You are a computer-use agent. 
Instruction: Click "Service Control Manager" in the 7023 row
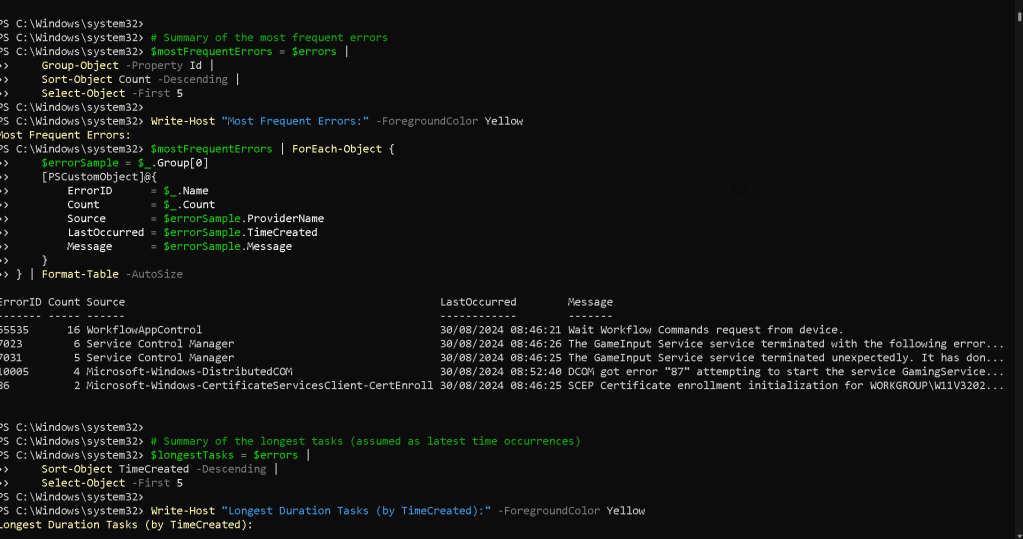[x=160, y=344]
